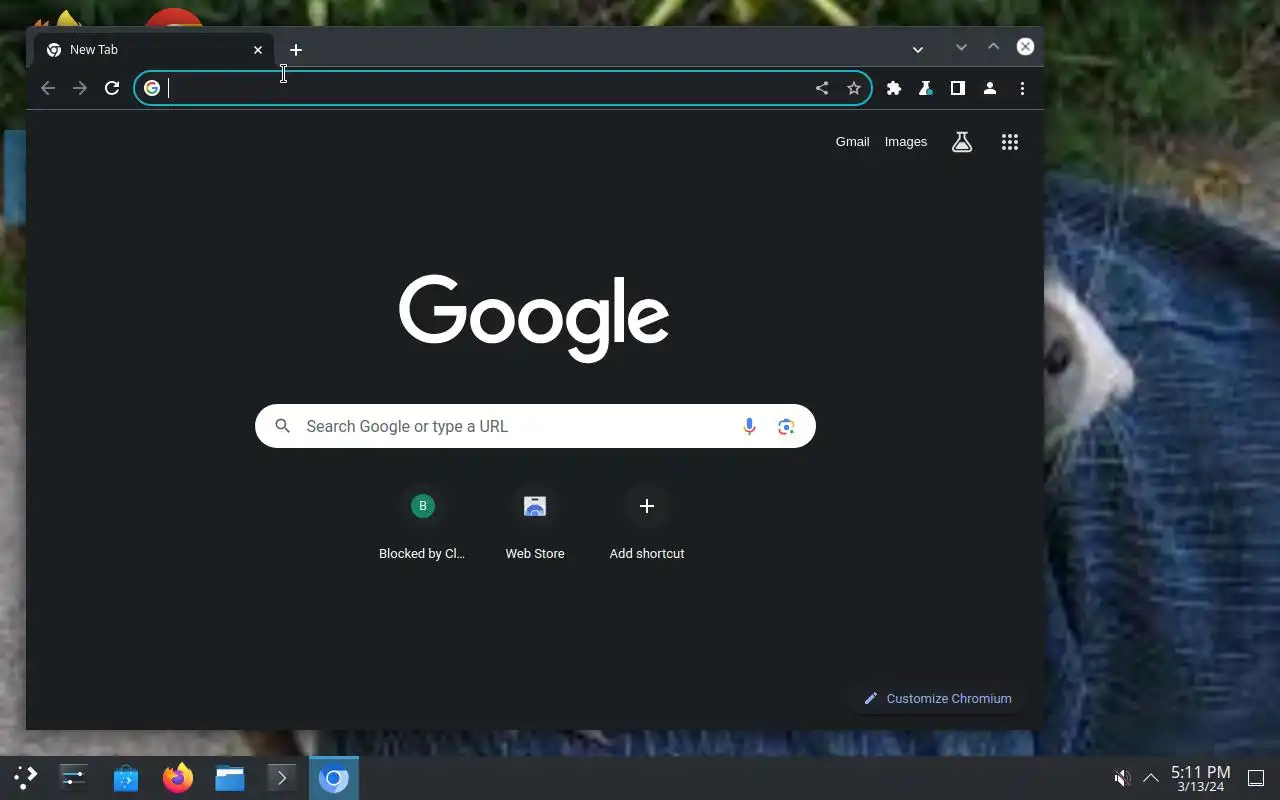Image resolution: width=1280 pixels, height=800 pixels.
Task: Launch Firefox from the taskbar
Action: (x=178, y=777)
